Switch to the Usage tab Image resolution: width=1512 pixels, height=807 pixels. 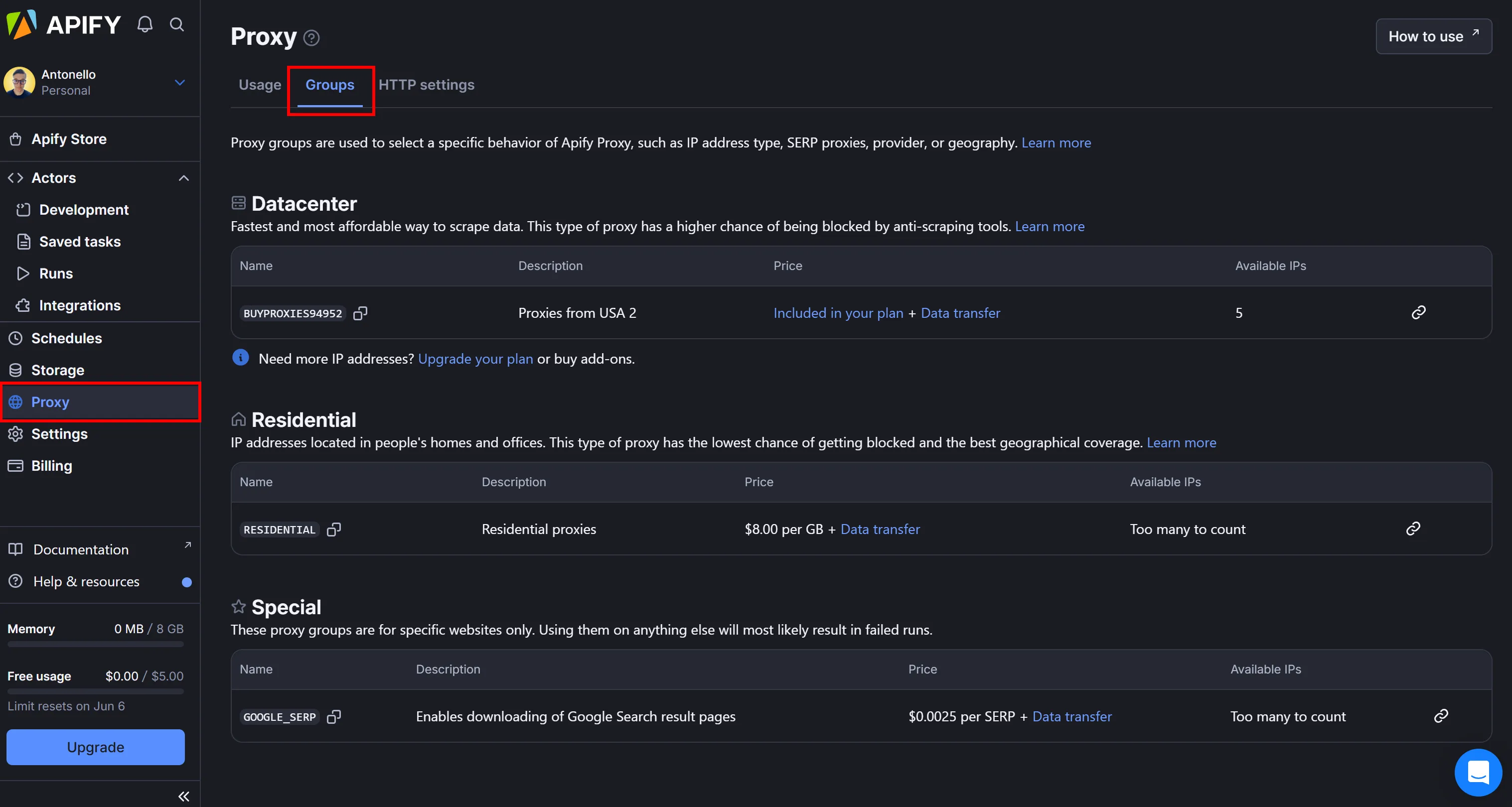pyautogui.click(x=260, y=85)
